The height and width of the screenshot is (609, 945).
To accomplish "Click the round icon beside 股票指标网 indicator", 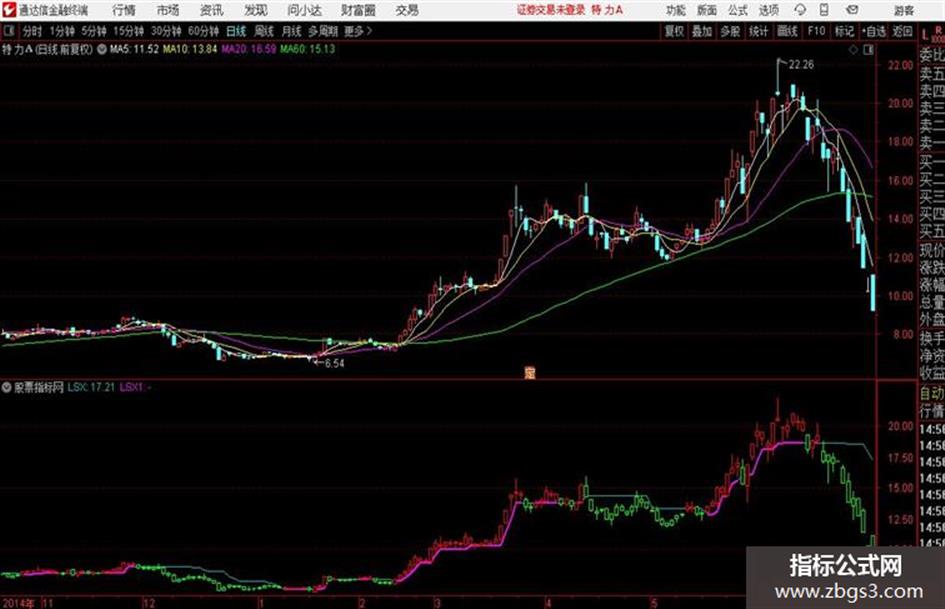I will [x=7, y=387].
